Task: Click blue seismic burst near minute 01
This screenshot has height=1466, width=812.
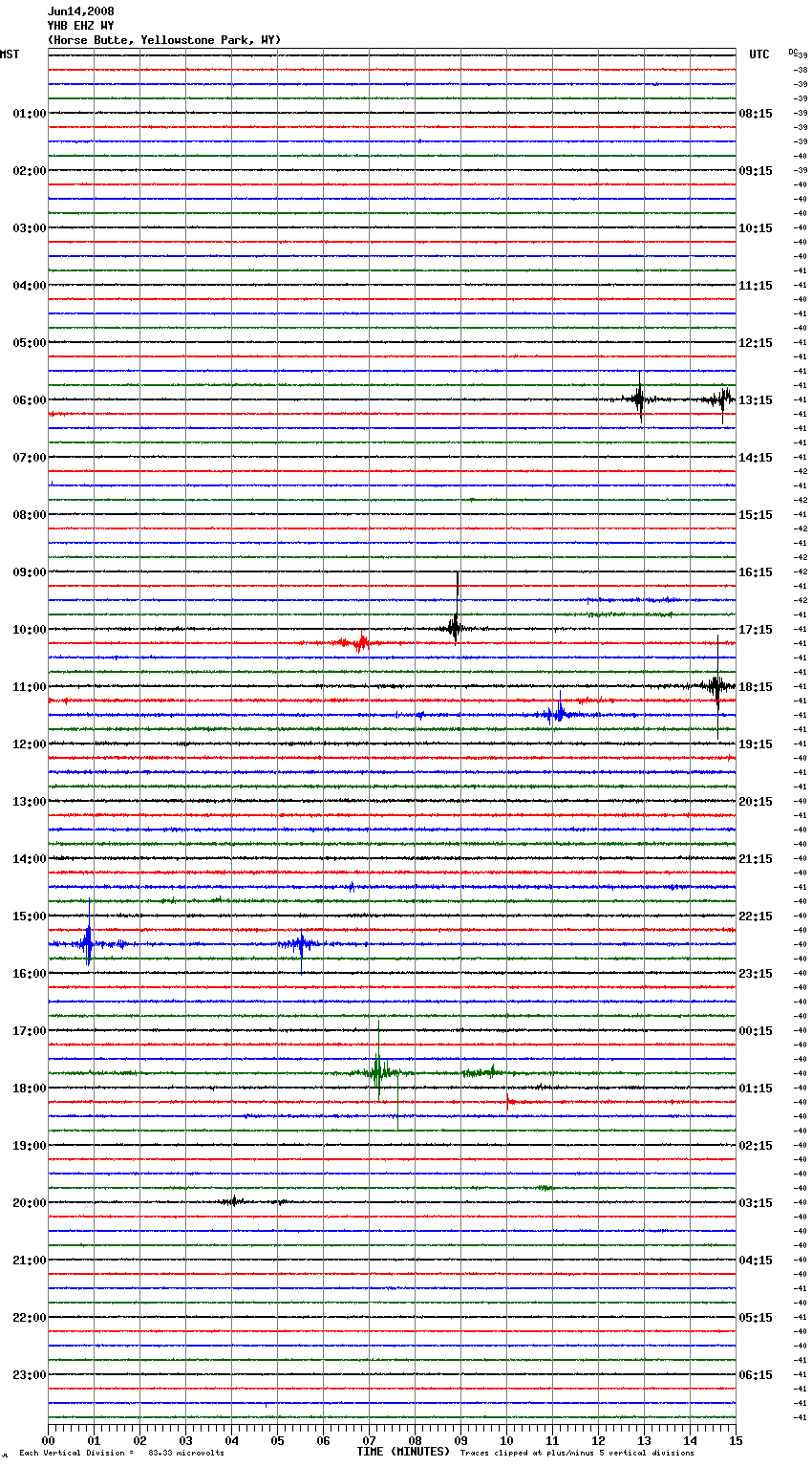Action: 88,944
